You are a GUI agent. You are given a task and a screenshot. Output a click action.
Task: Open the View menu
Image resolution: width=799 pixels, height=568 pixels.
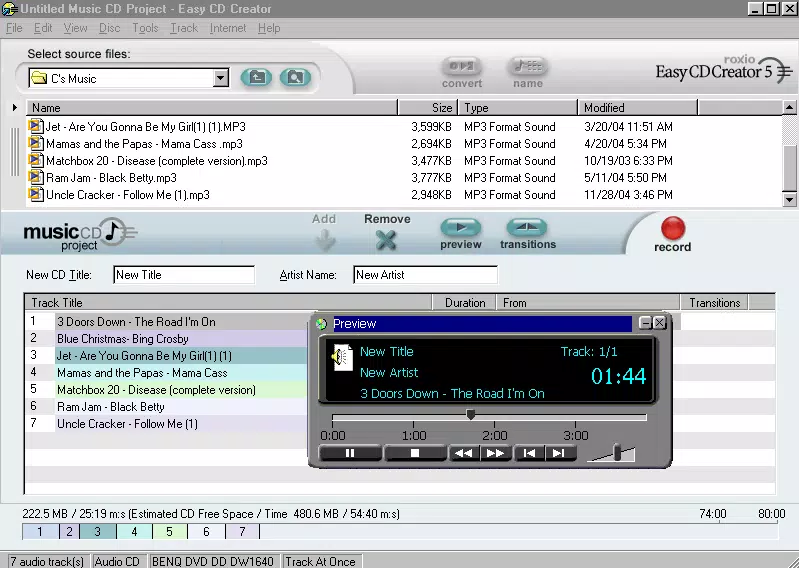[75, 28]
